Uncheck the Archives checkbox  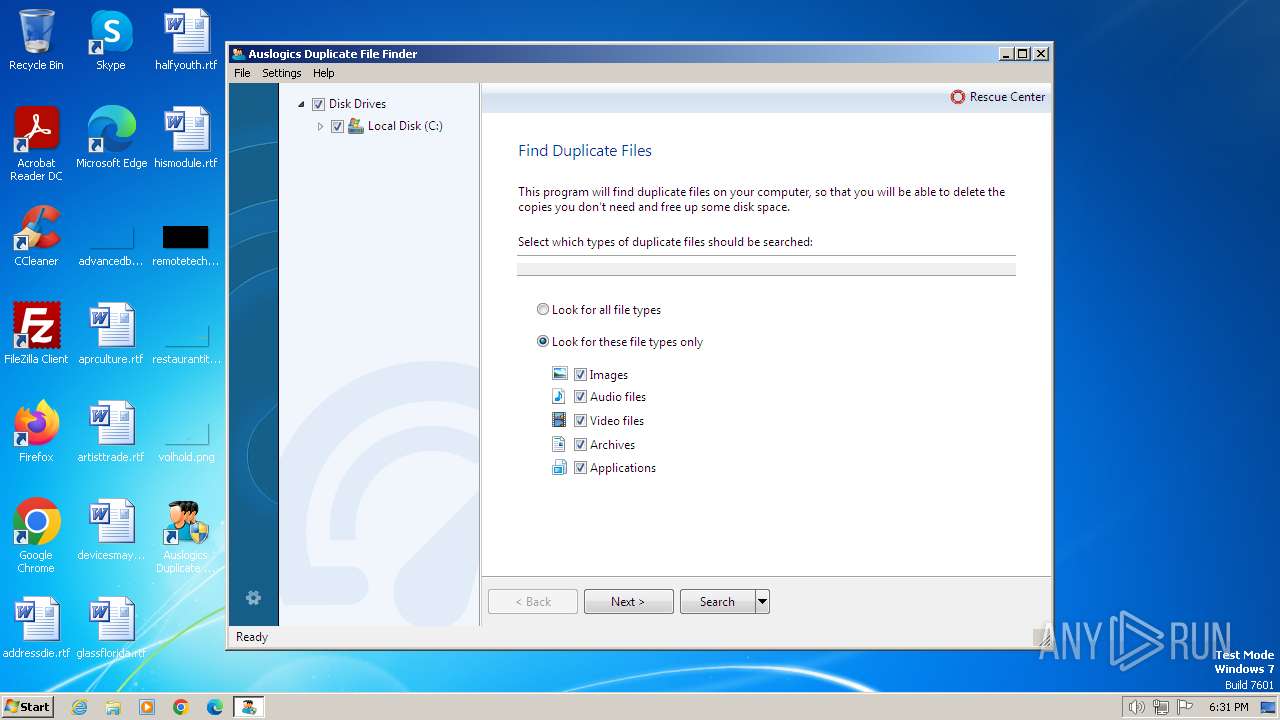click(x=580, y=445)
